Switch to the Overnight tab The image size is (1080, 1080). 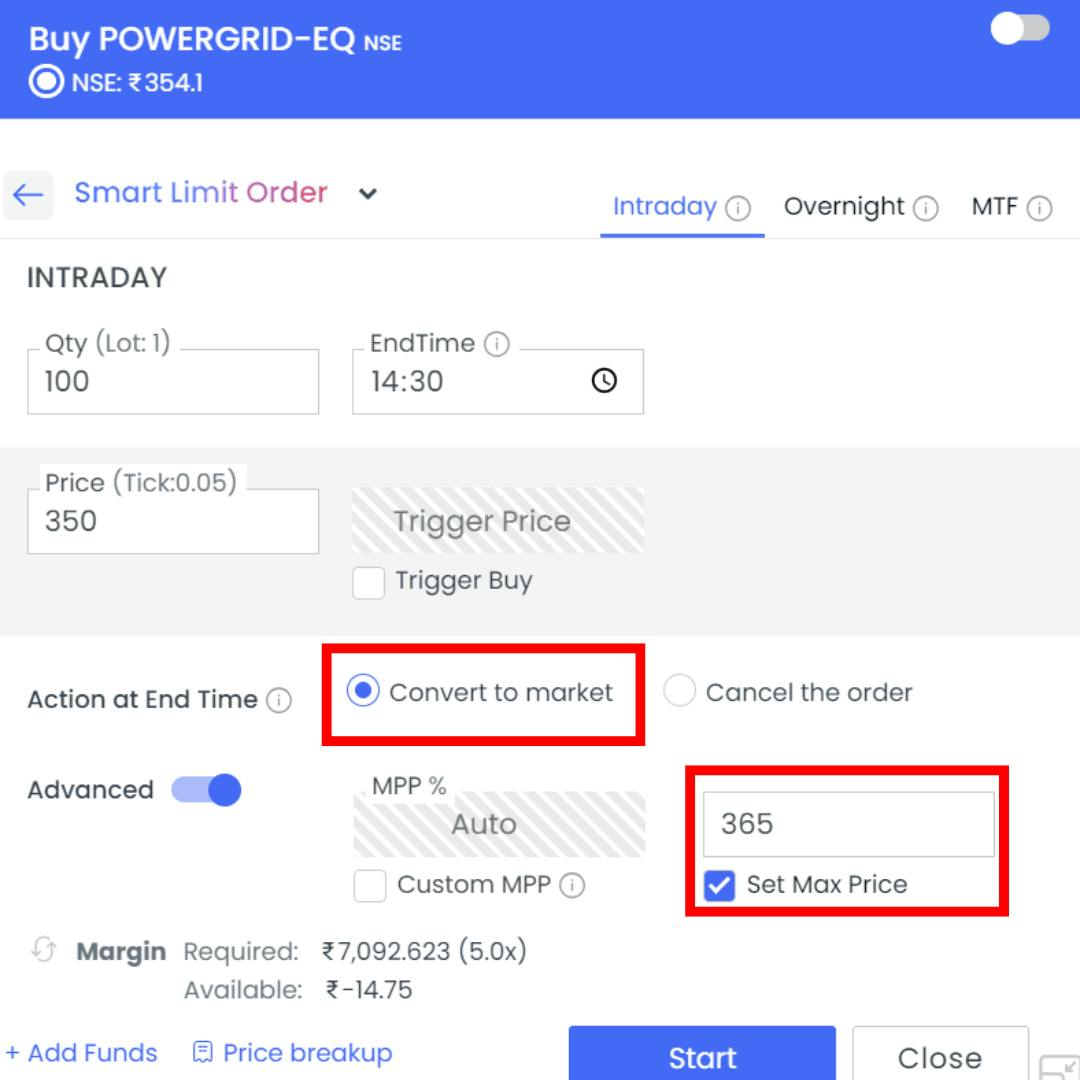click(x=844, y=207)
